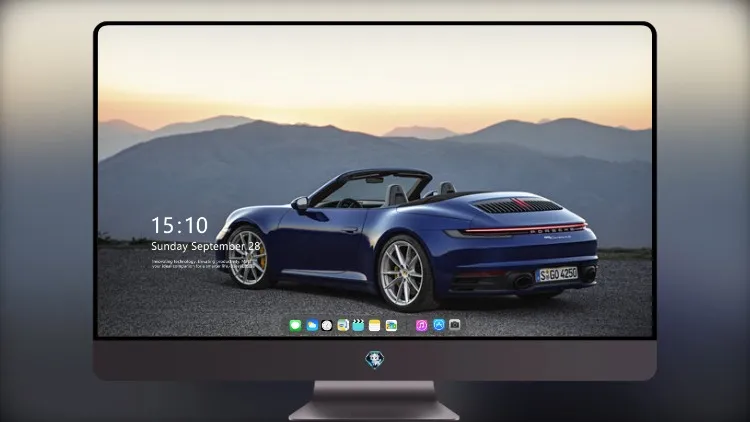Open the green Messages app in dock
This screenshot has width=750, height=422.
296,325
